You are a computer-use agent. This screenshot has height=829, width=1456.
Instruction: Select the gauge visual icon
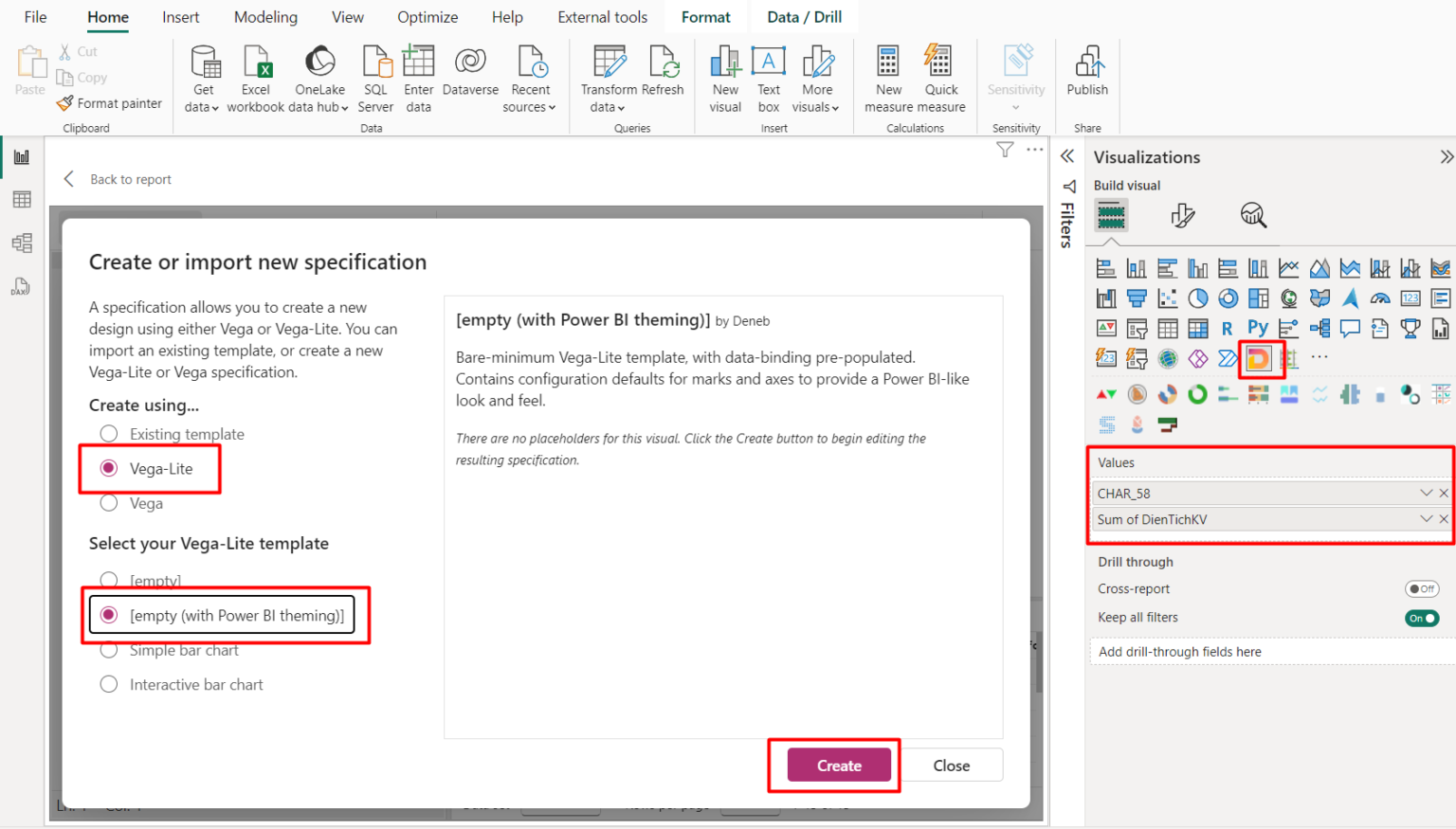pyautogui.click(x=1378, y=298)
